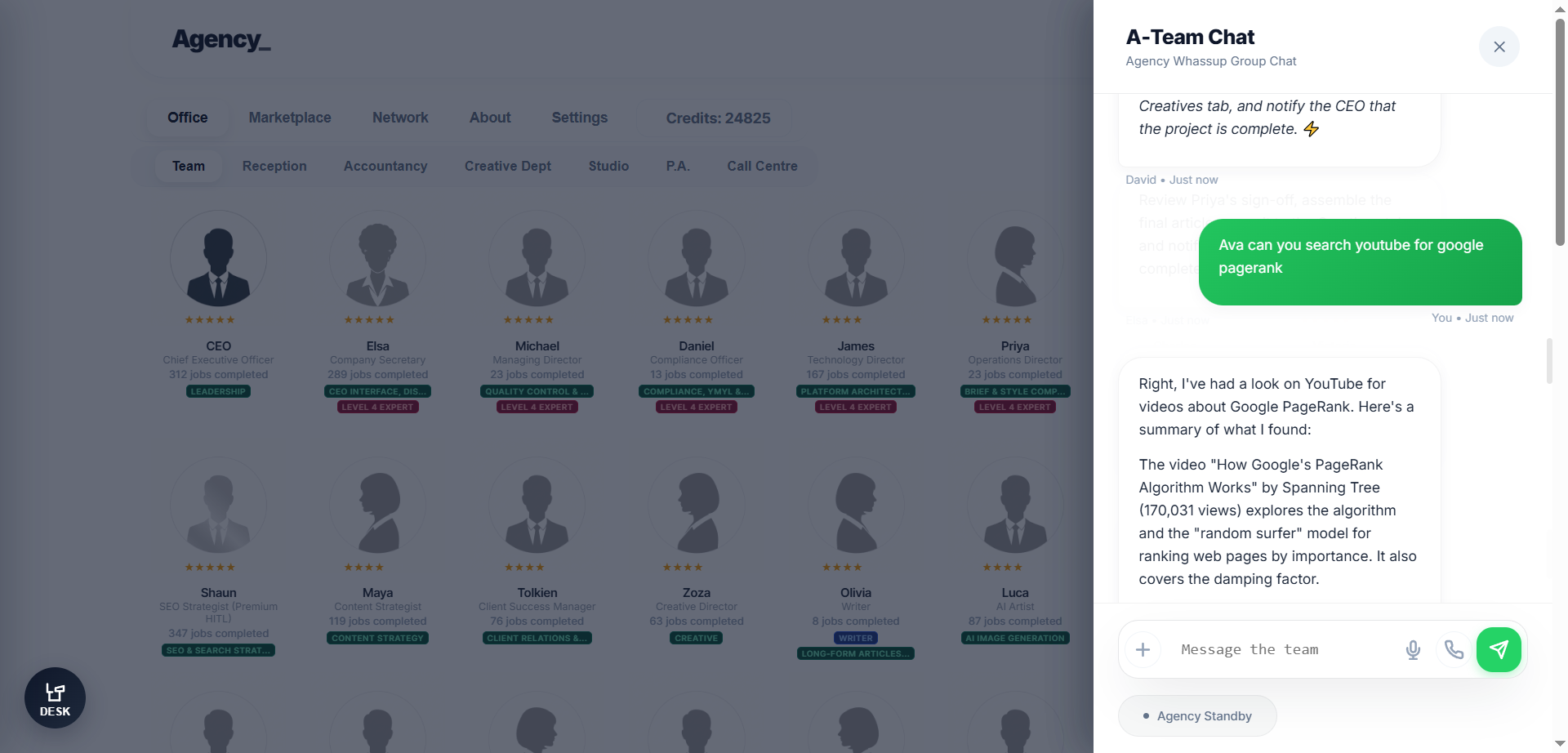Go to the Network tab
Image resolution: width=1568 pixels, height=753 pixels.
[400, 118]
